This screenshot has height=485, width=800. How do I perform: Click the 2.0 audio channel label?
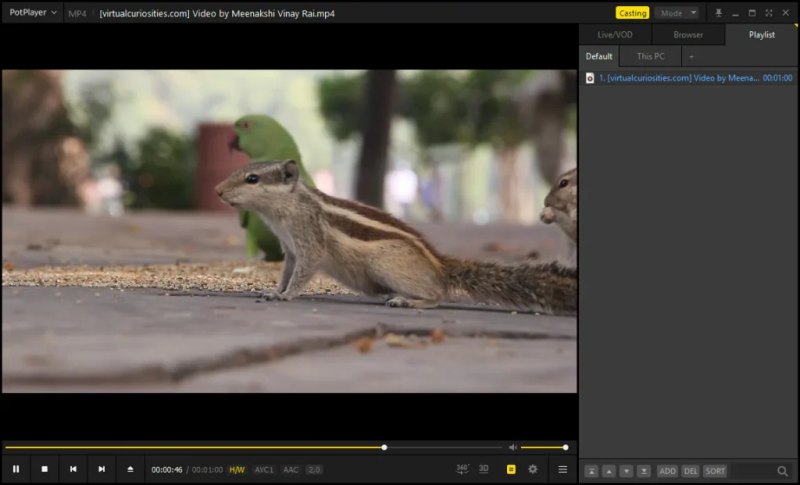(x=314, y=470)
